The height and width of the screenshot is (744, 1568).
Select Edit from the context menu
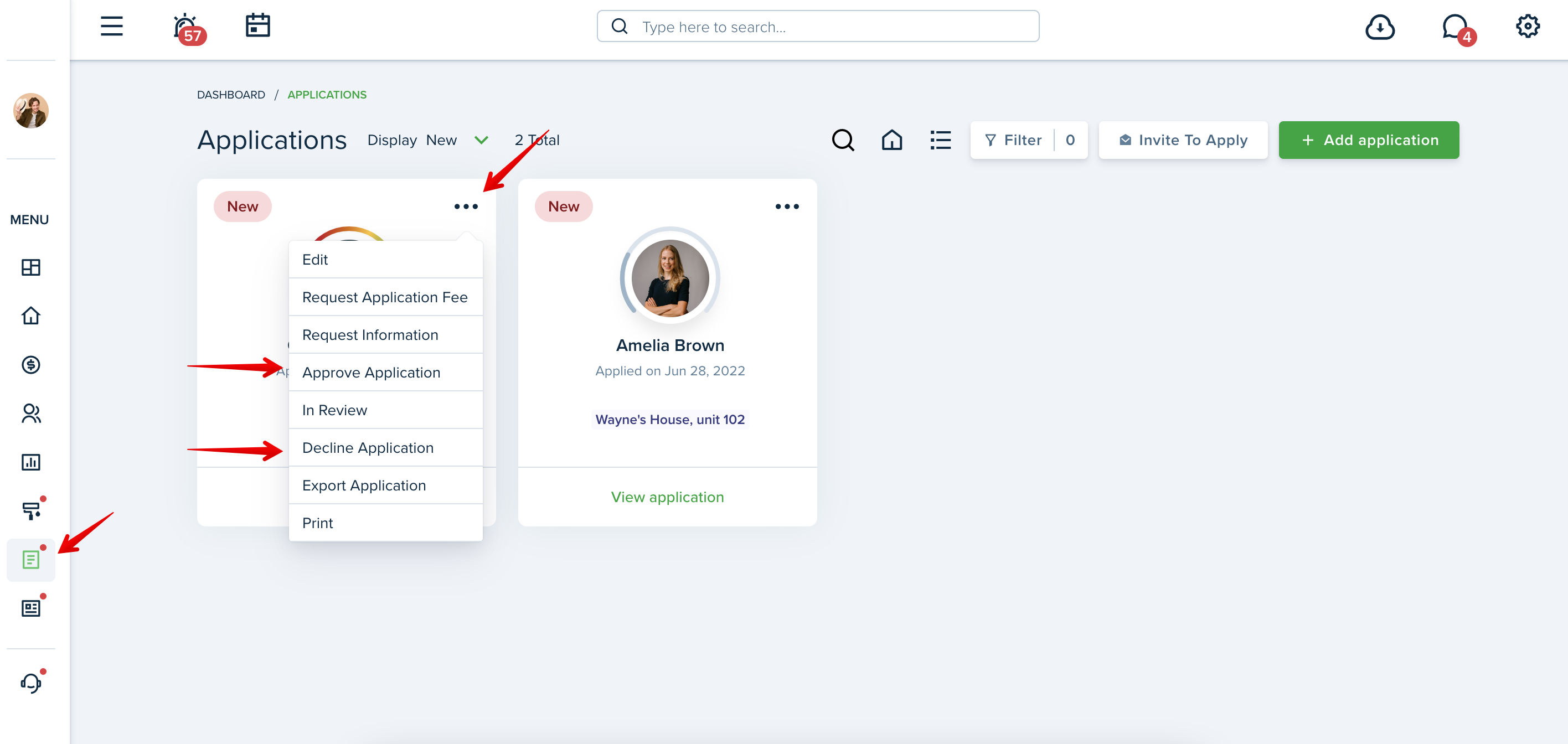(x=385, y=259)
